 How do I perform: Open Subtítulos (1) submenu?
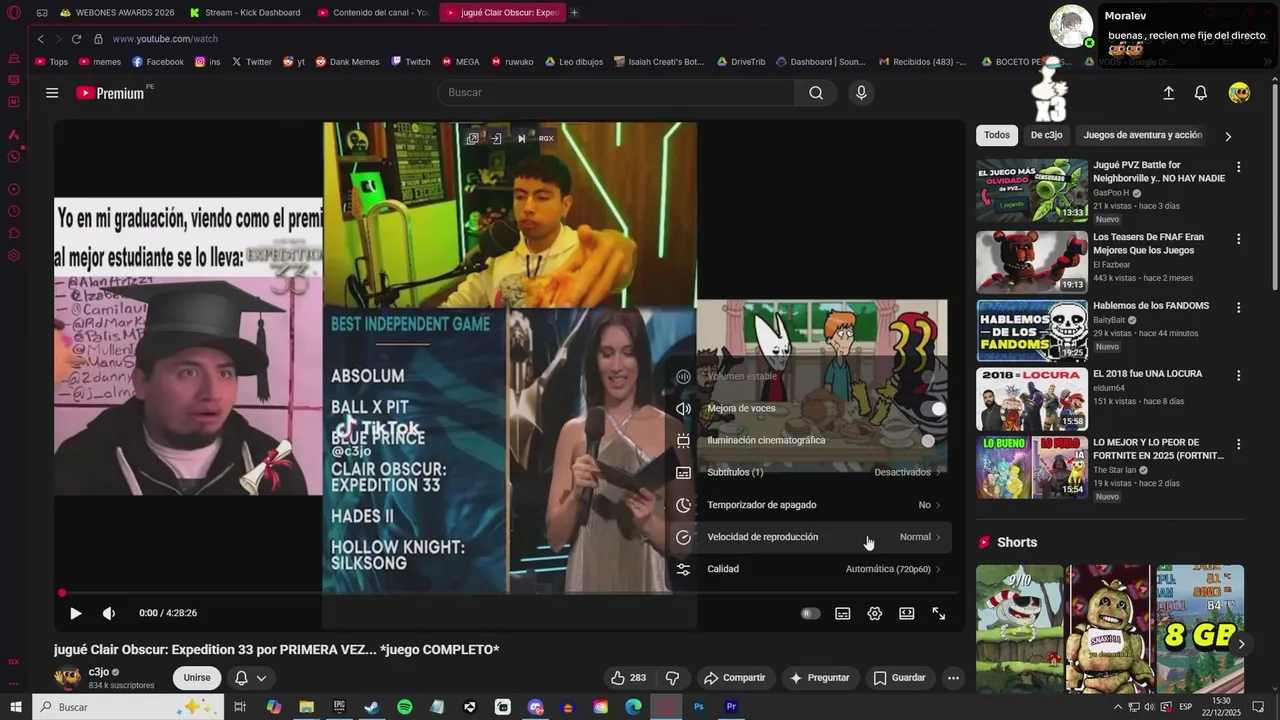coord(809,472)
